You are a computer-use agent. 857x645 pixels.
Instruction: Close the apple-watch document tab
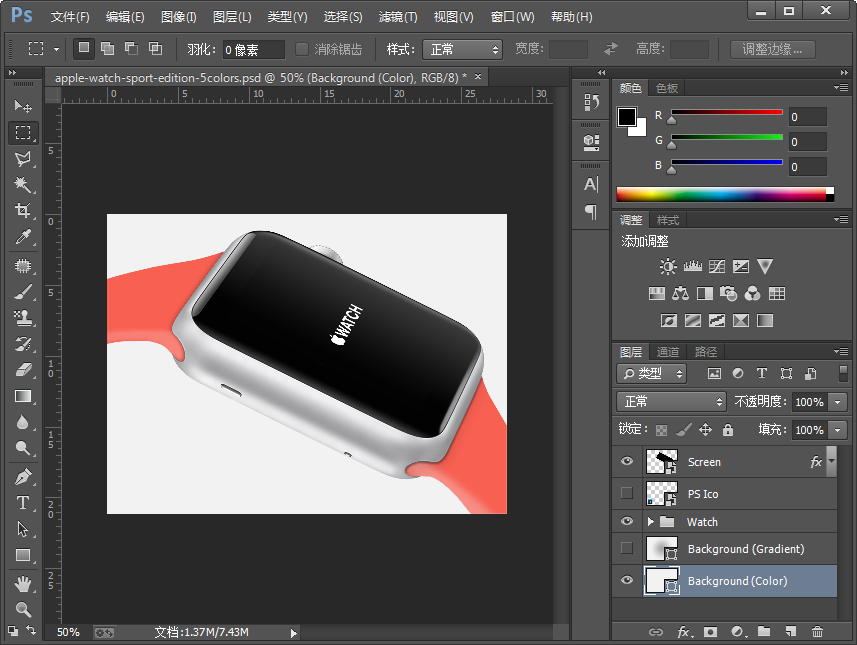(x=478, y=77)
